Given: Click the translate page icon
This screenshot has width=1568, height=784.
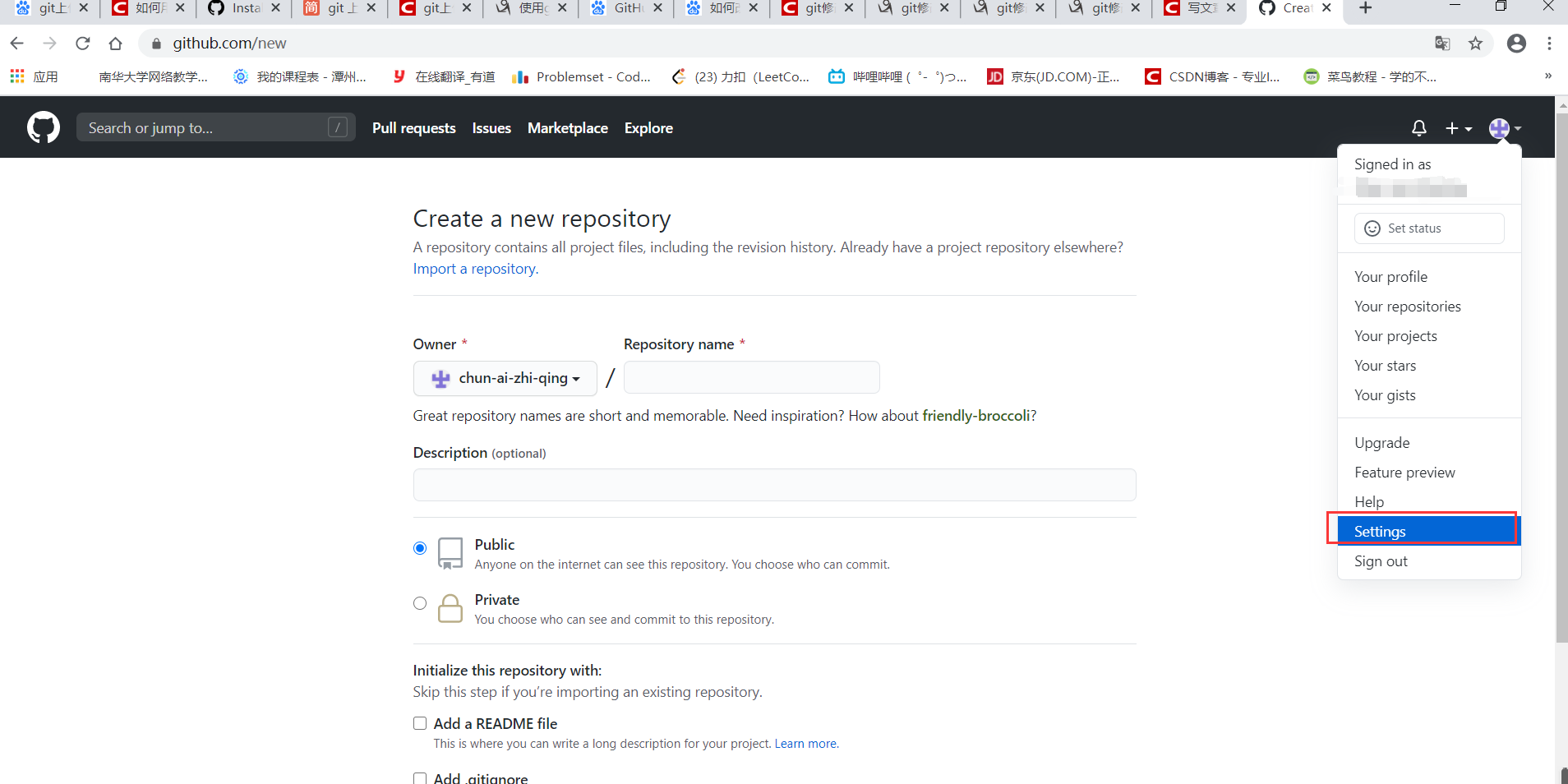Looking at the screenshot, I should (1442, 44).
